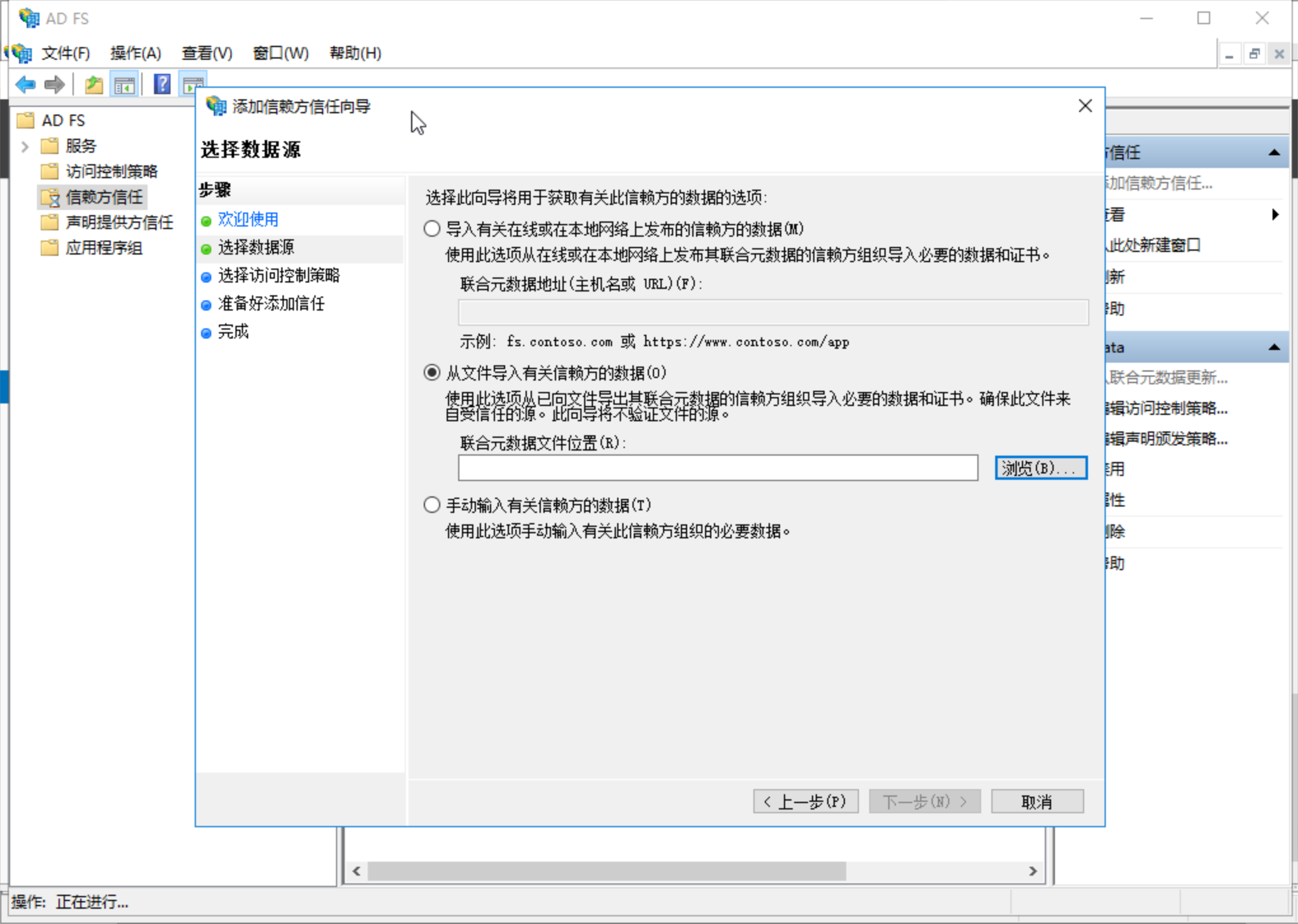The width and height of the screenshot is (1298, 924).
Task: Click the 联合元数据文件位置 input field
Action: tap(718, 468)
